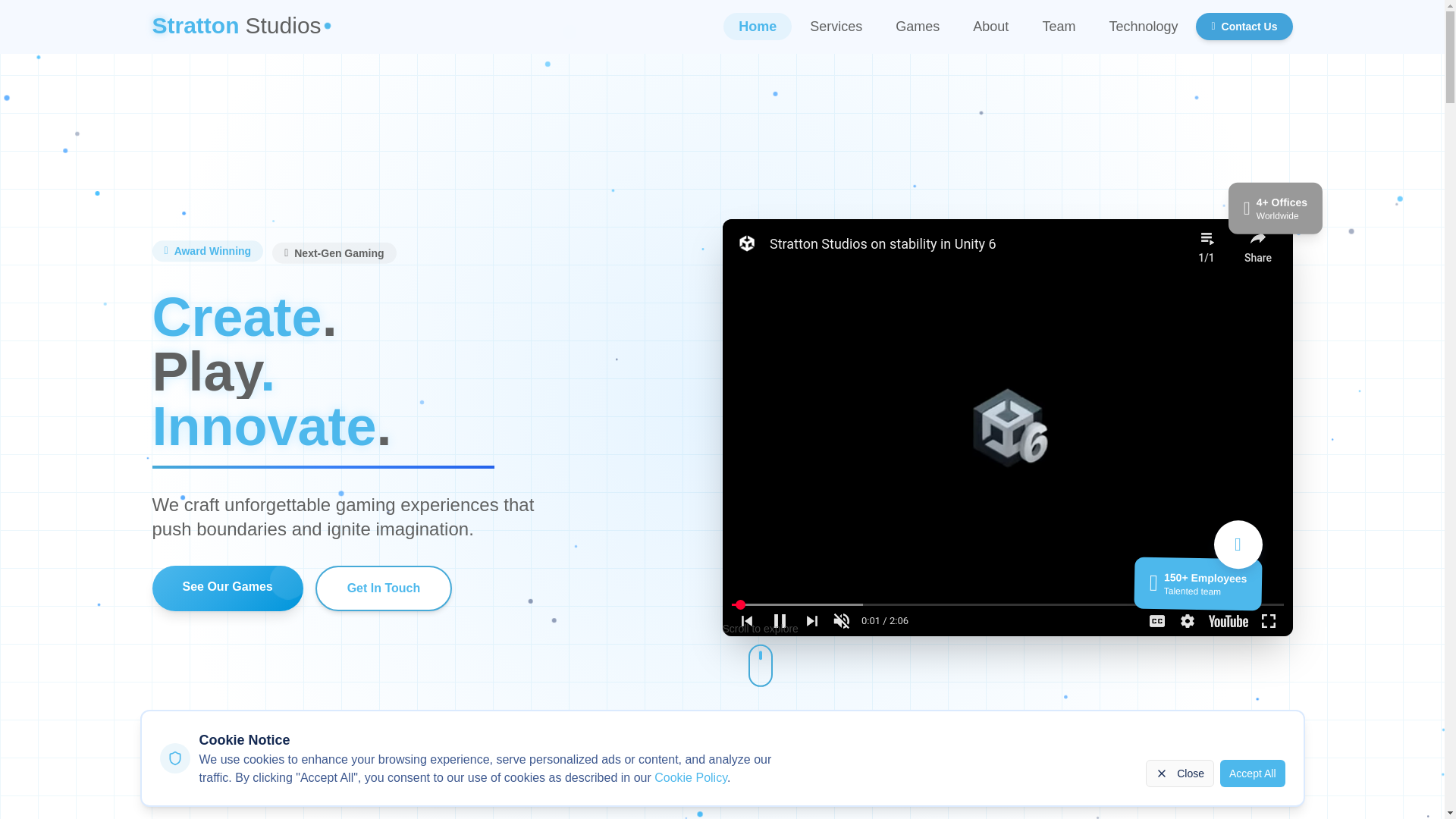Viewport: 1456px width, 819px height.
Task: Open the Technology nav item
Action: (x=1143, y=27)
